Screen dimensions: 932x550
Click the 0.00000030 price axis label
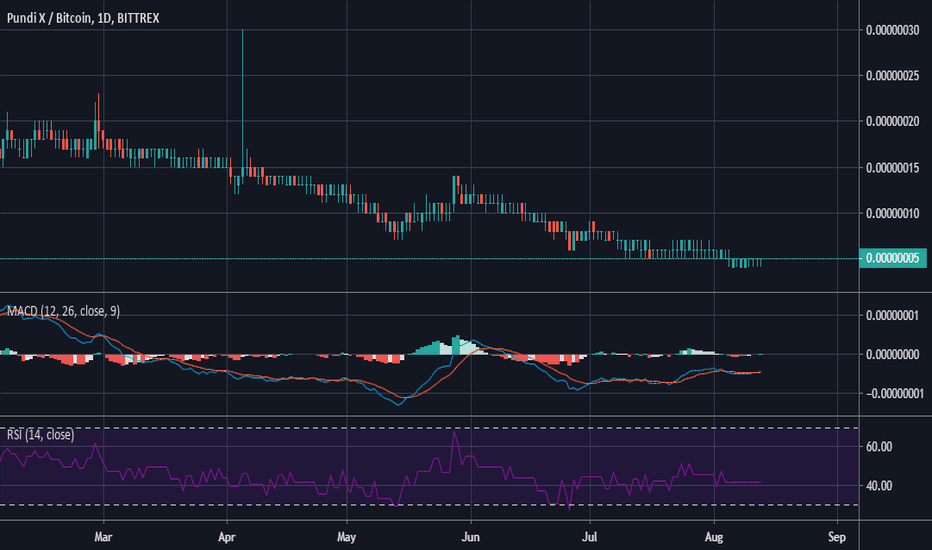892,30
